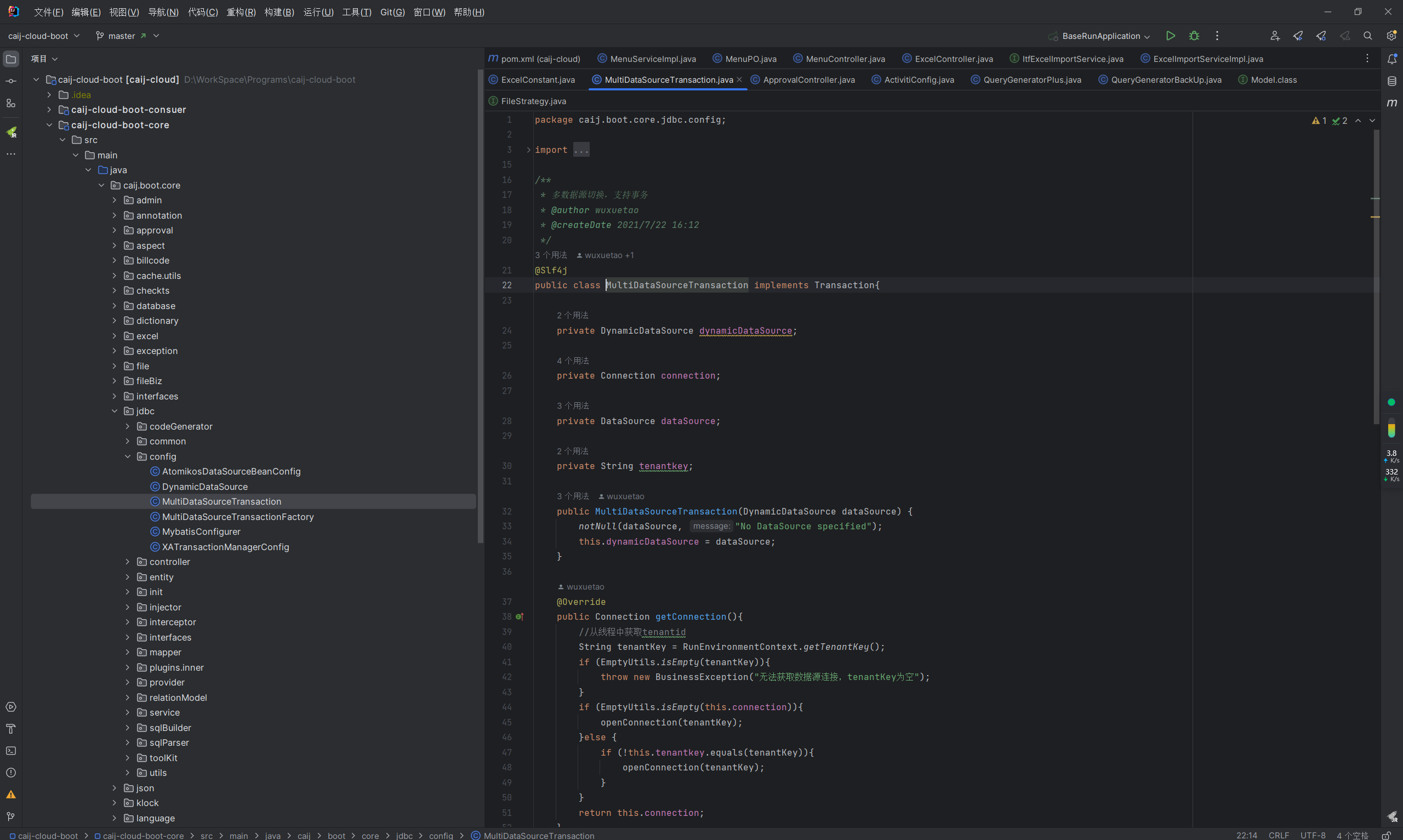Collapse the config package
The height and width of the screenshot is (840, 1403).
click(127, 457)
